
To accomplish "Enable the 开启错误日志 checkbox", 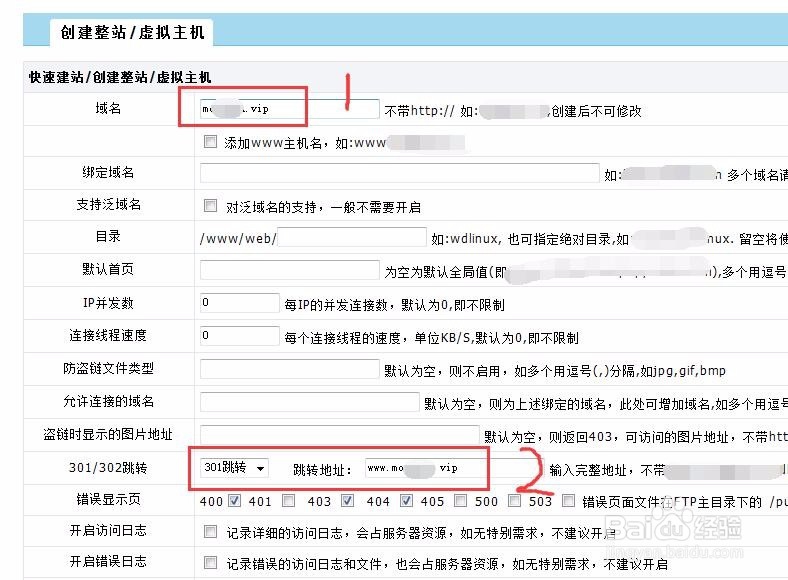I will click(x=210, y=562).
